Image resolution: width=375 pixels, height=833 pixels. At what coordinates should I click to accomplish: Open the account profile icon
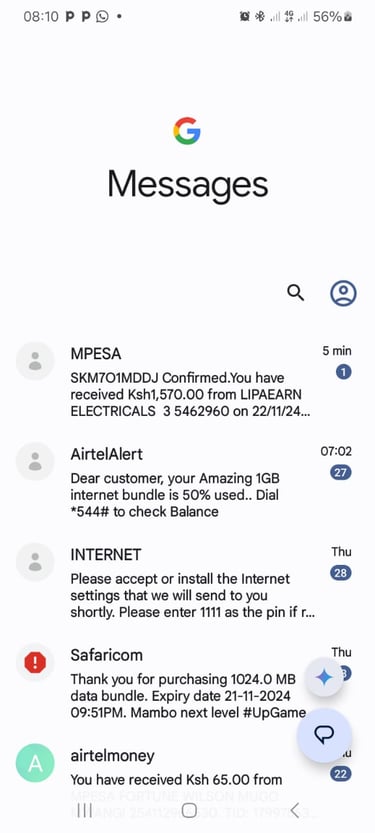343,293
